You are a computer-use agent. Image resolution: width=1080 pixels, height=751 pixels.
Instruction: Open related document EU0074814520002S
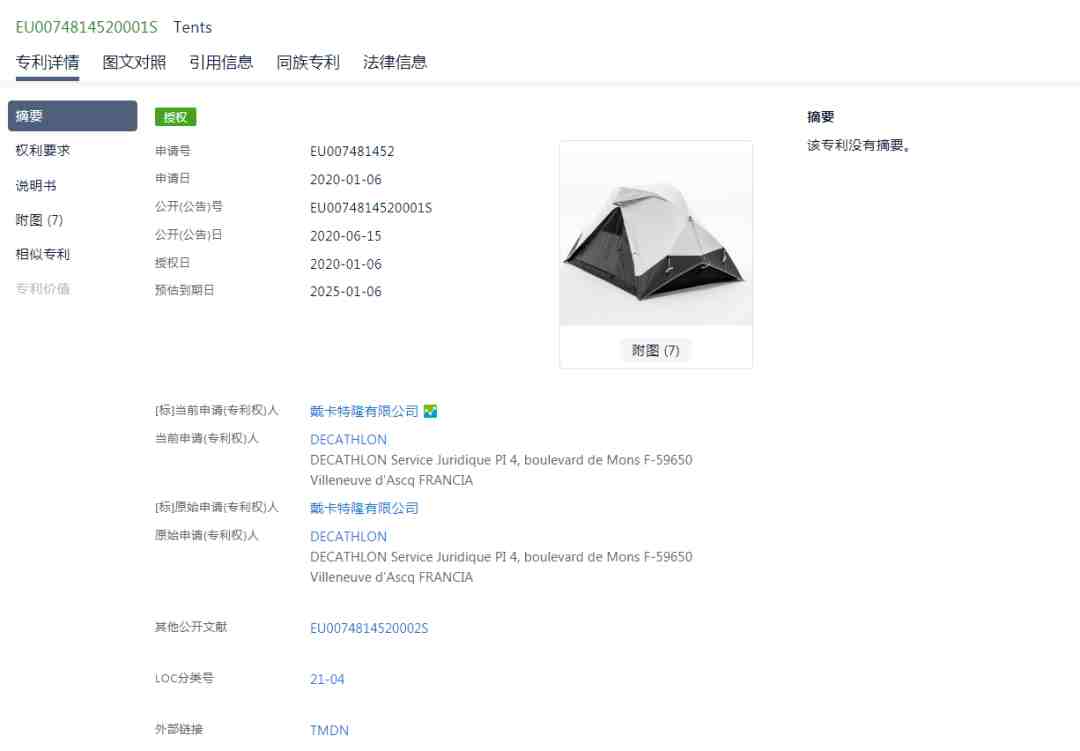coord(369,628)
